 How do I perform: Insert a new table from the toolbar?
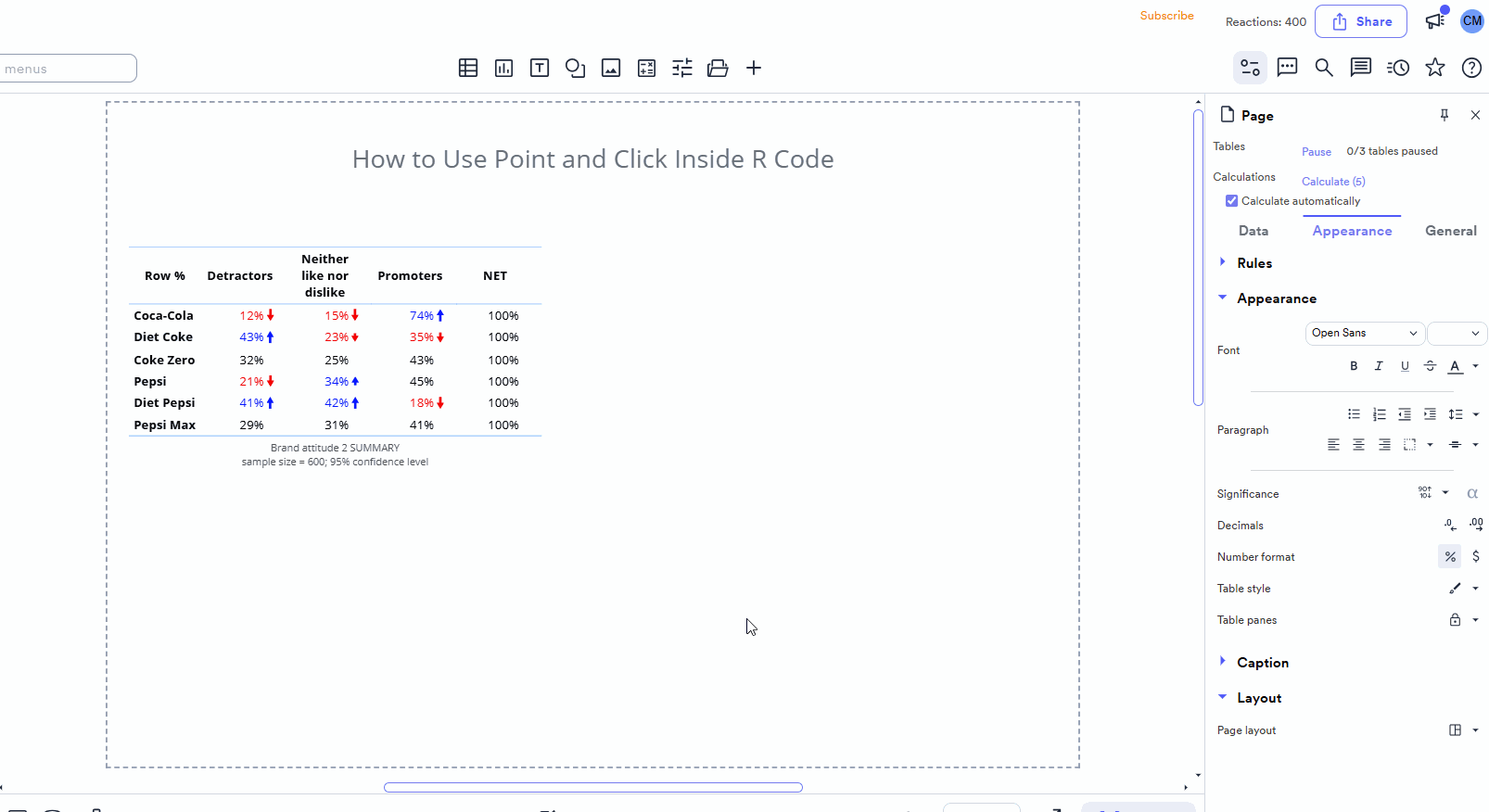coord(468,68)
